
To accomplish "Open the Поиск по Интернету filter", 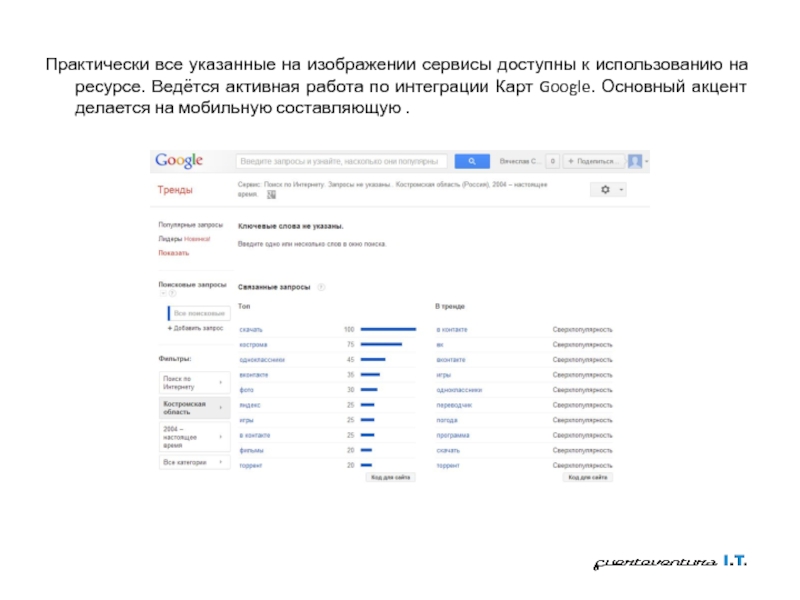I will coord(194,383).
